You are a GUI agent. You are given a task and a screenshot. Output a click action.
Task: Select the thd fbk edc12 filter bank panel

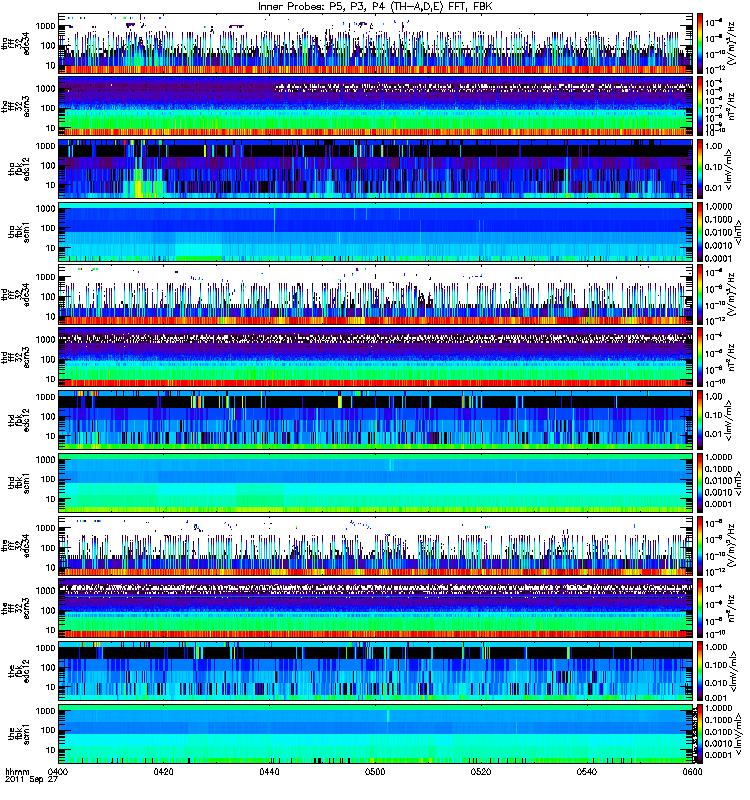pyautogui.click(x=376, y=420)
